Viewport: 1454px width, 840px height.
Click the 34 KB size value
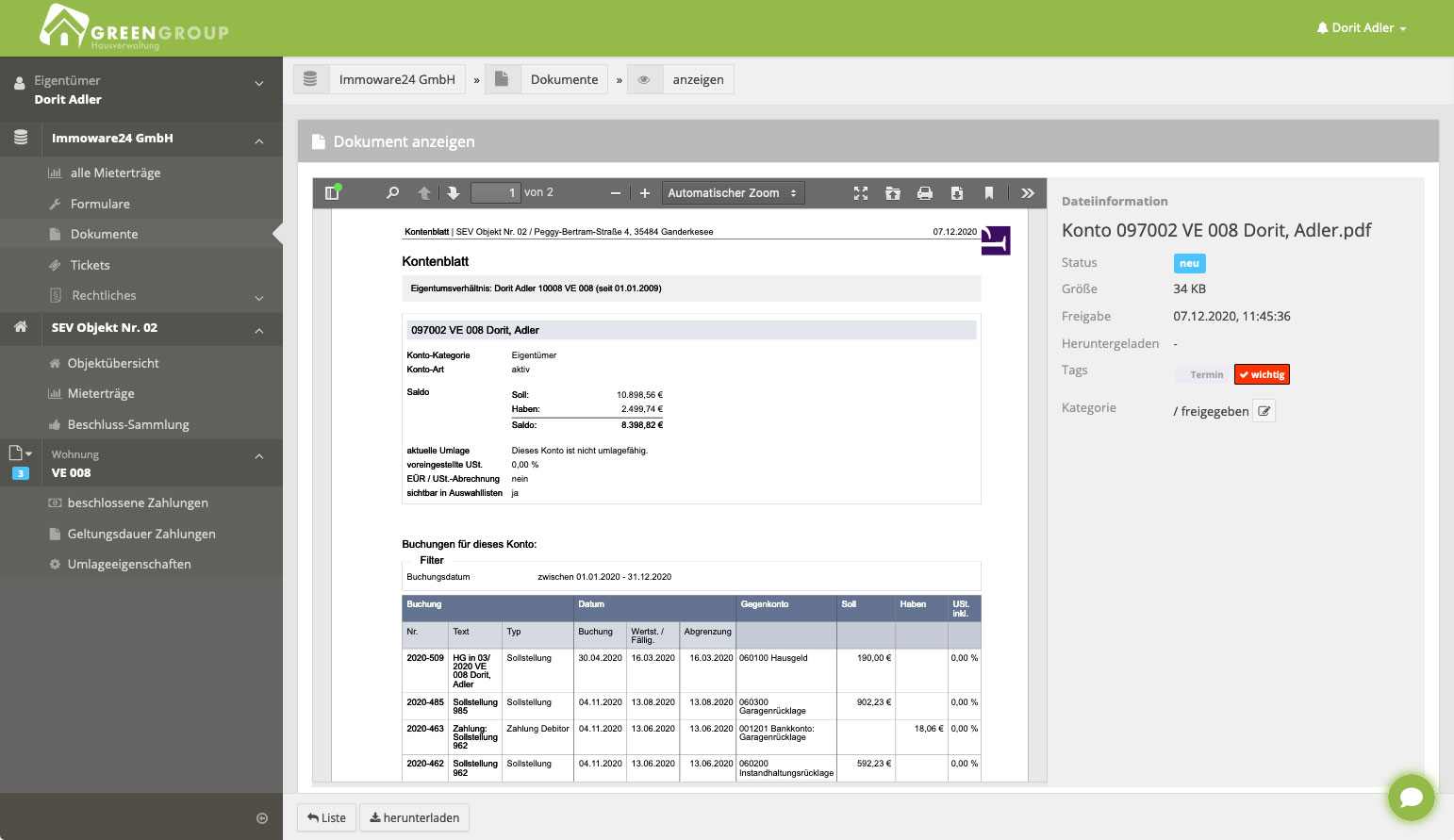(x=1189, y=288)
